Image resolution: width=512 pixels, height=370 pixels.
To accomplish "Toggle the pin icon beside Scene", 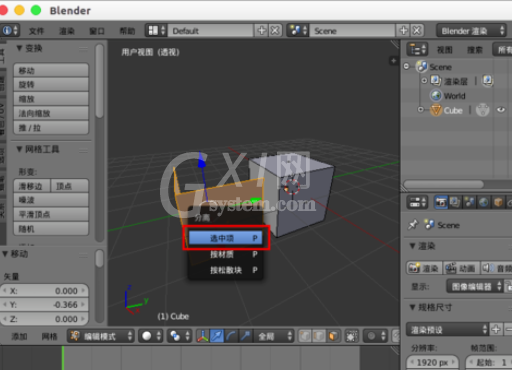I will pos(413,225).
